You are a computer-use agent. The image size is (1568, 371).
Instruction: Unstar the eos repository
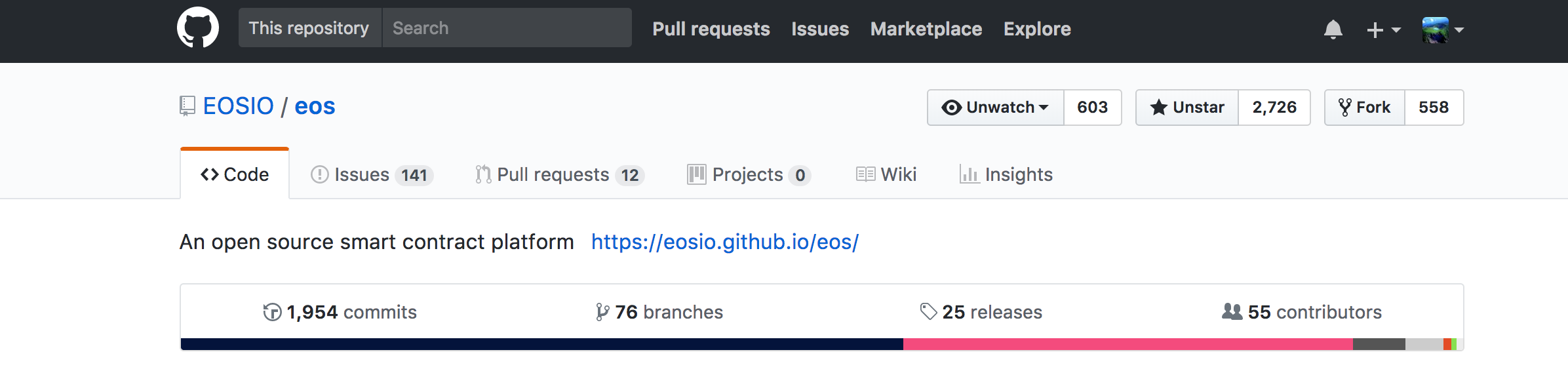point(1187,107)
